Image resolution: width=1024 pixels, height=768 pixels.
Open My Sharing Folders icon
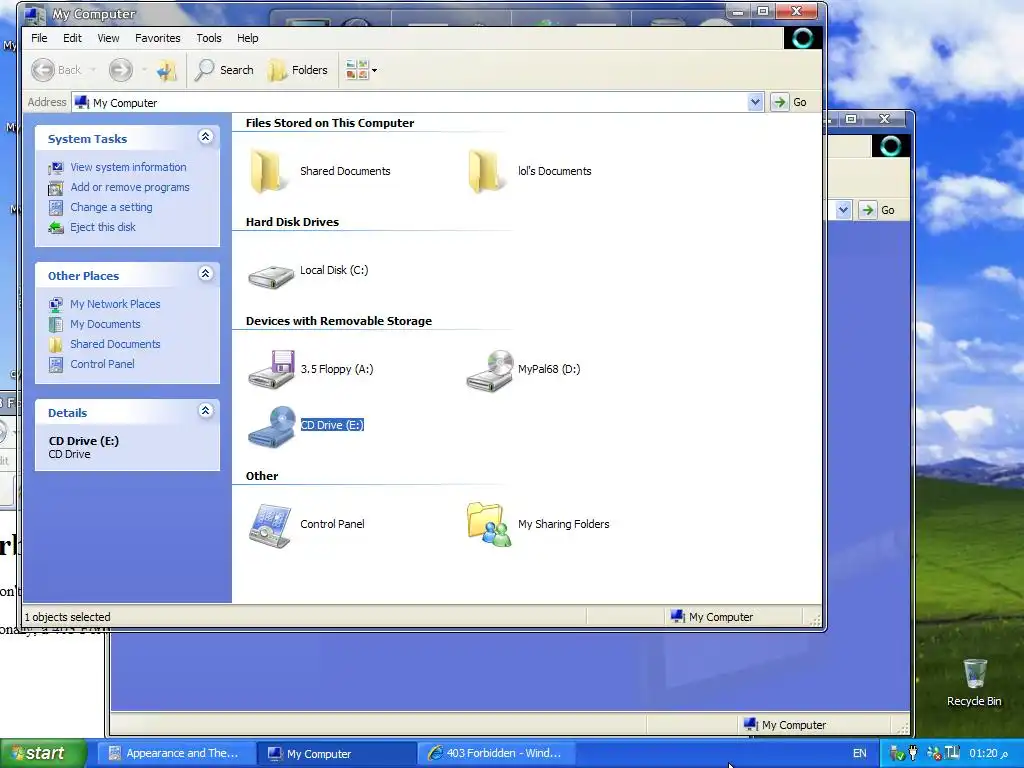point(488,524)
